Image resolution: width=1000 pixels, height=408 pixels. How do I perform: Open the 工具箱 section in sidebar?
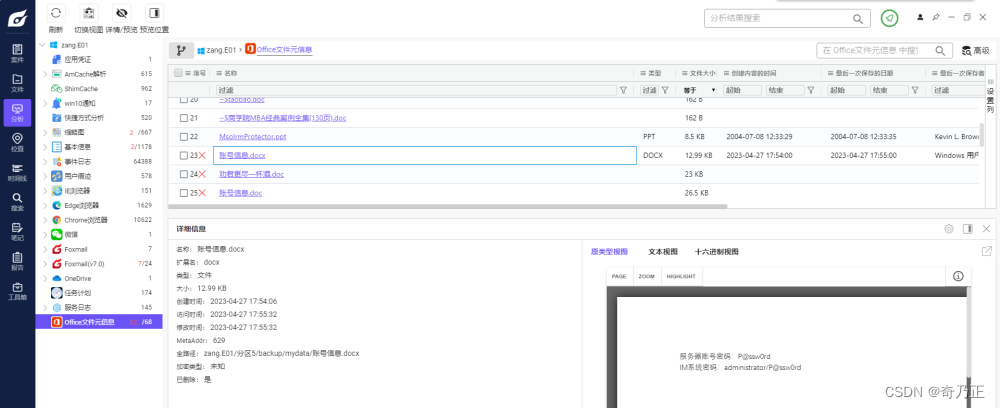tap(17, 291)
